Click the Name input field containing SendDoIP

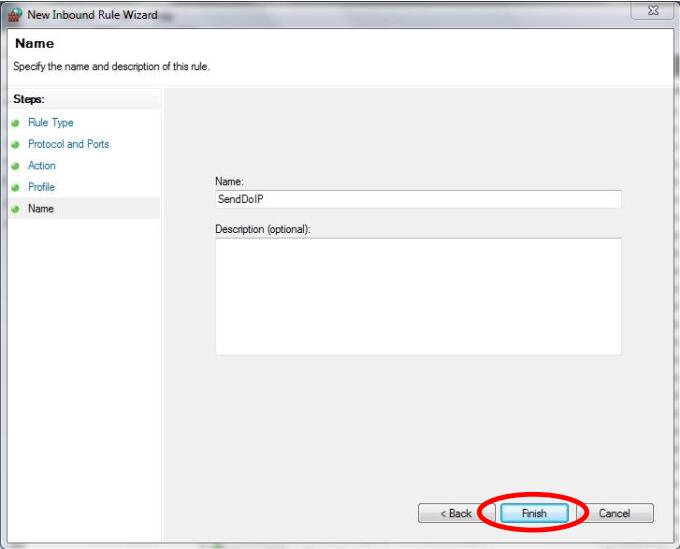(418, 199)
